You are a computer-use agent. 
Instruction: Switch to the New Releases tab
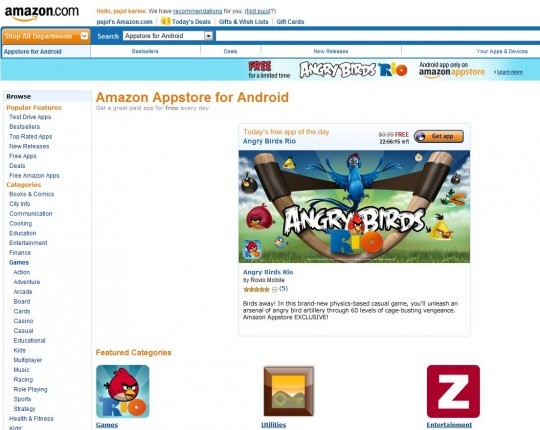[331, 51]
